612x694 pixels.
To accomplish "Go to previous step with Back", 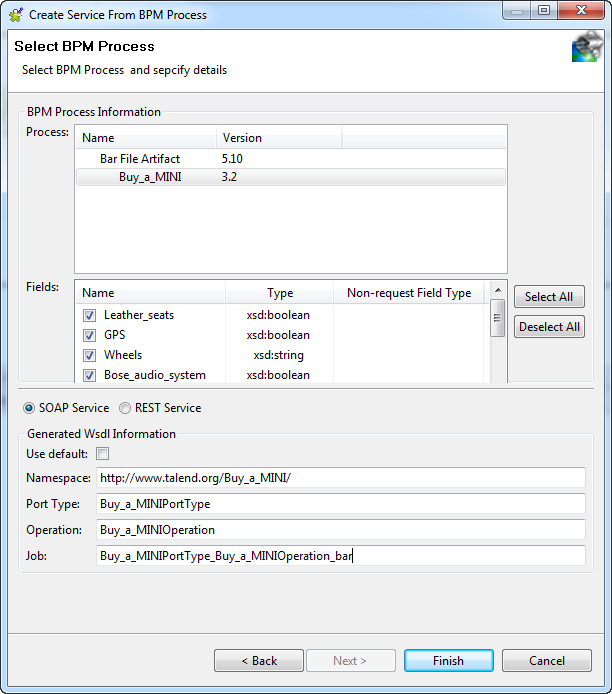I will tap(259, 661).
